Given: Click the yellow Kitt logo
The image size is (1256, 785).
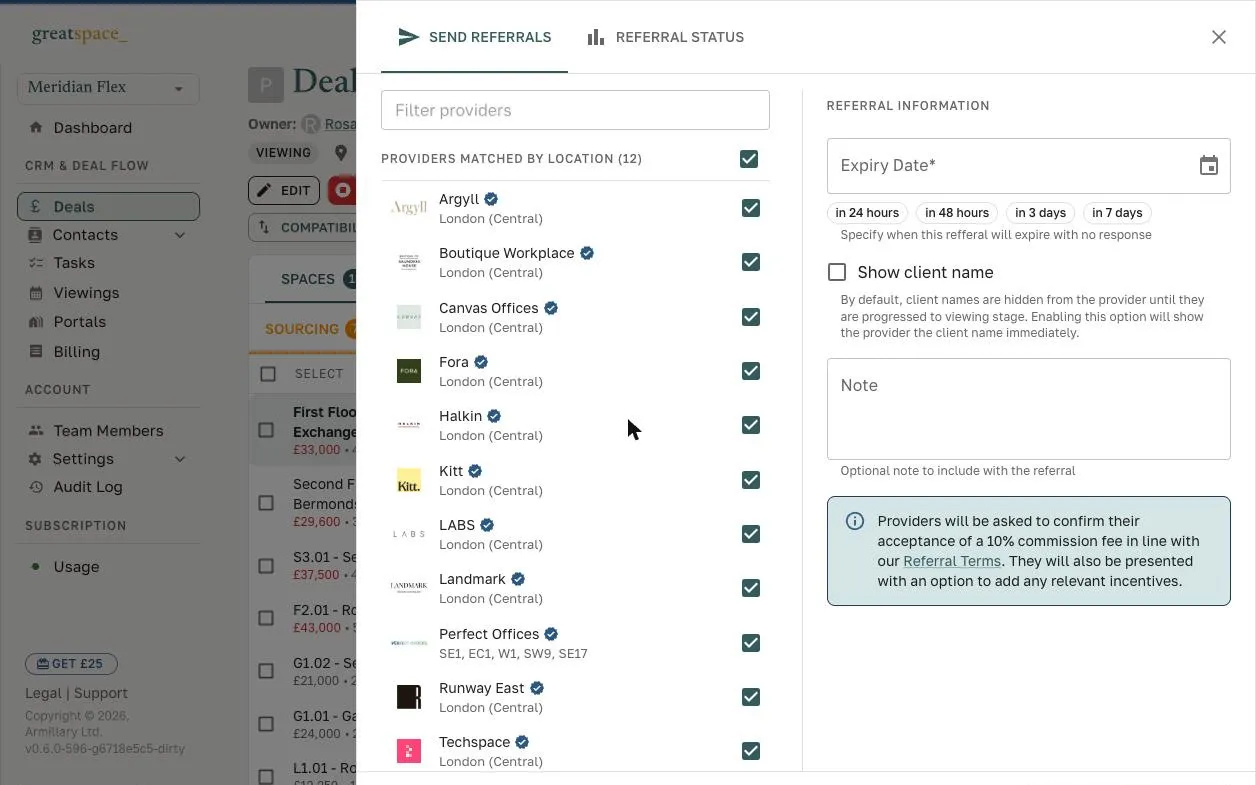Looking at the screenshot, I should pyautogui.click(x=409, y=480).
